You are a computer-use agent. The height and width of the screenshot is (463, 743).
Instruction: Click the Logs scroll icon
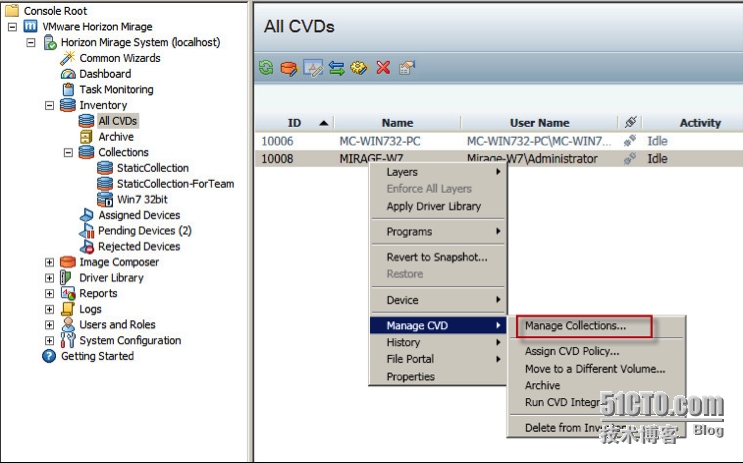(x=68, y=309)
